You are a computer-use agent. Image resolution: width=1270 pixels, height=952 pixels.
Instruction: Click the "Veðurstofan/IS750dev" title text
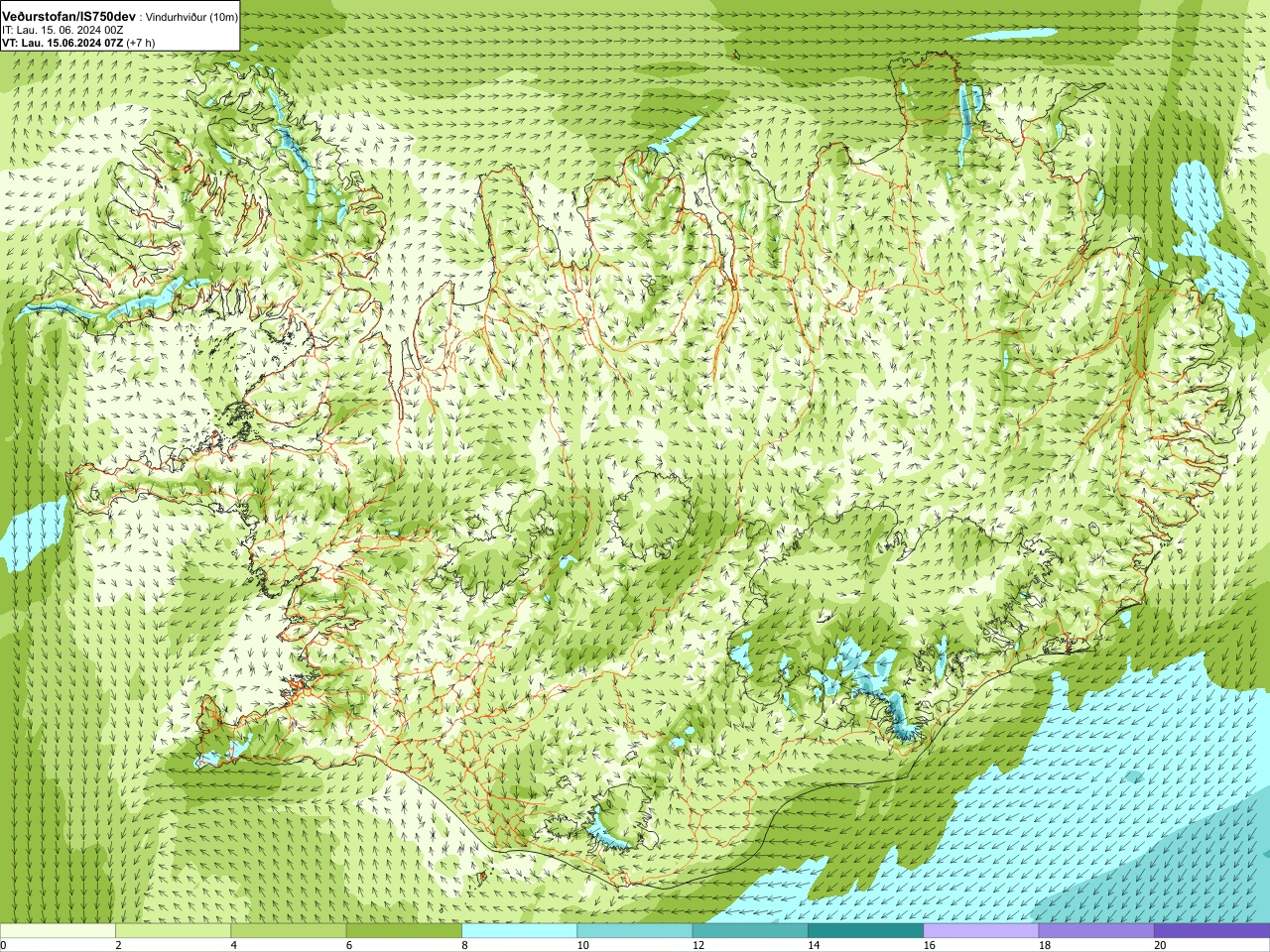pyautogui.click(x=69, y=17)
